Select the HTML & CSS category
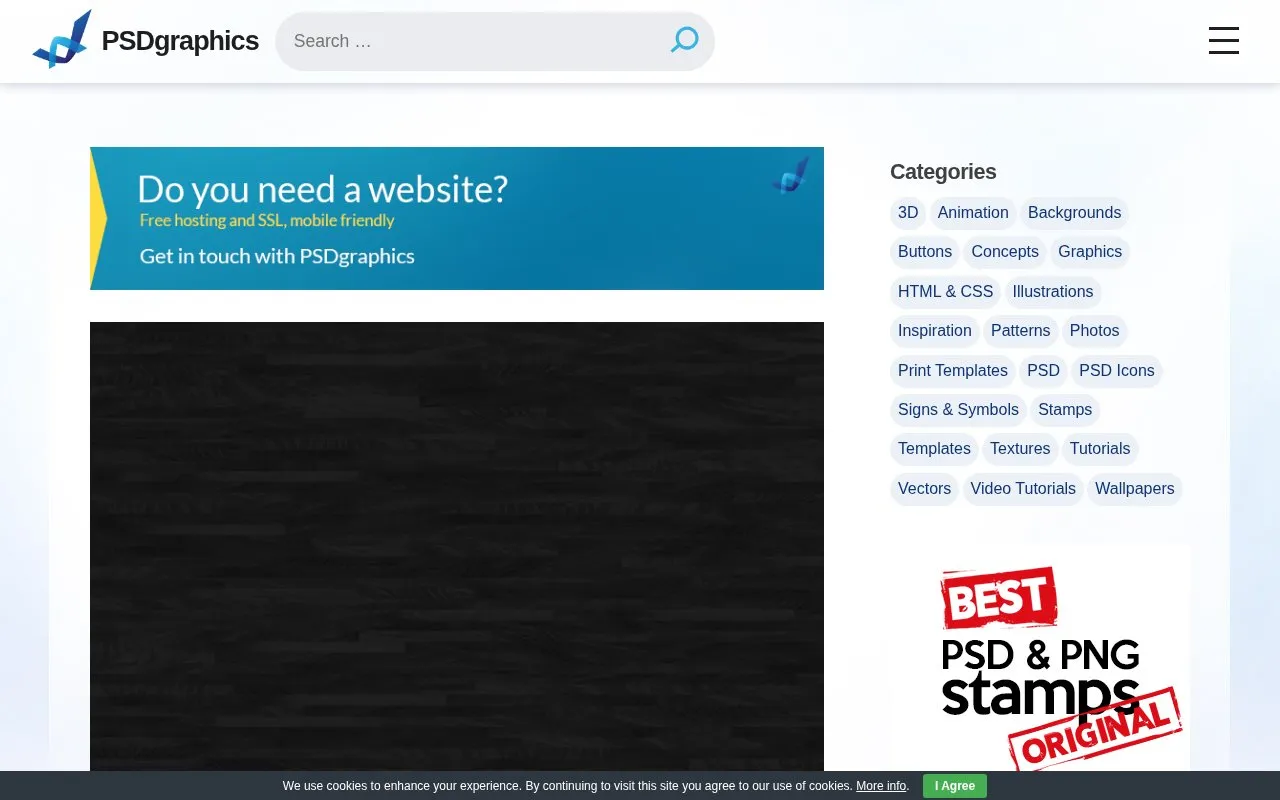 [946, 292]
